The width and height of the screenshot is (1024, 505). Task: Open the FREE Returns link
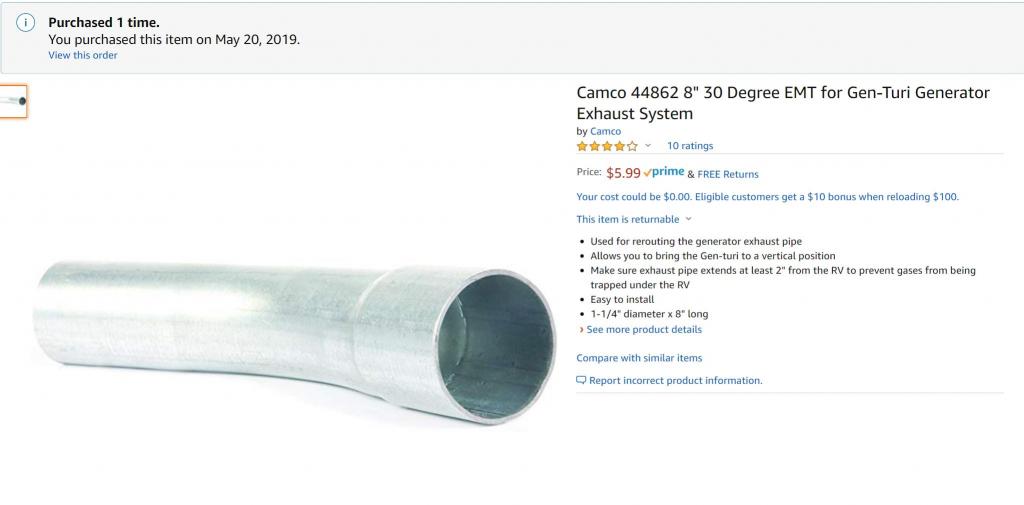(x=728, y=174)
